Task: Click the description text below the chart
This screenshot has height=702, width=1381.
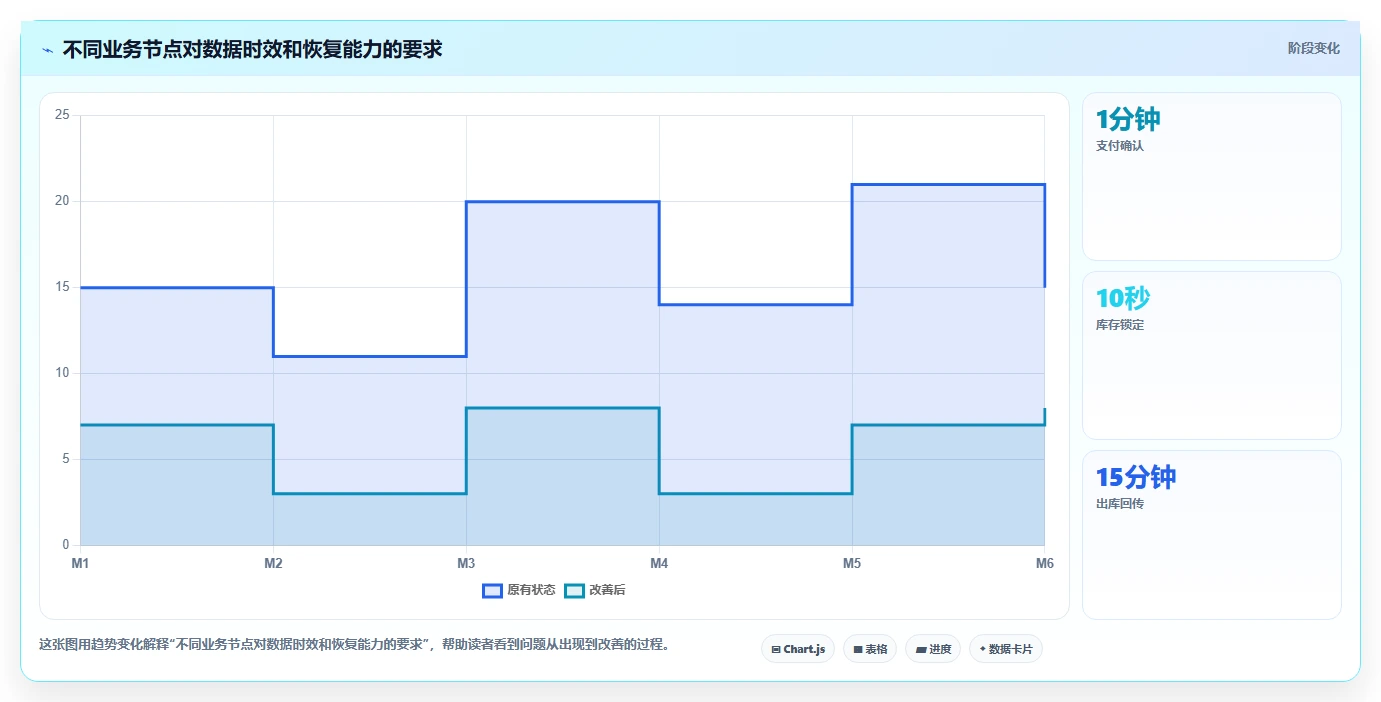Action: (354, 644)
